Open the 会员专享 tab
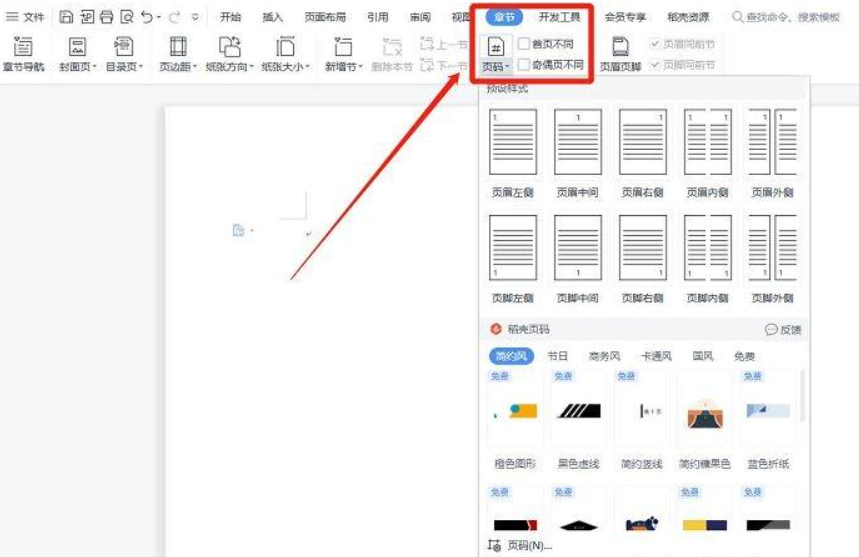859x557 pixels. [625, 18]
